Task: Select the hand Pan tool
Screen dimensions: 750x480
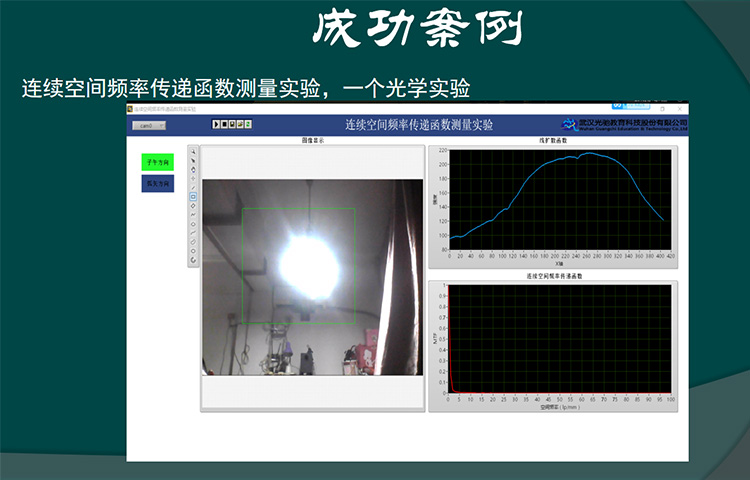Action: 193,170
